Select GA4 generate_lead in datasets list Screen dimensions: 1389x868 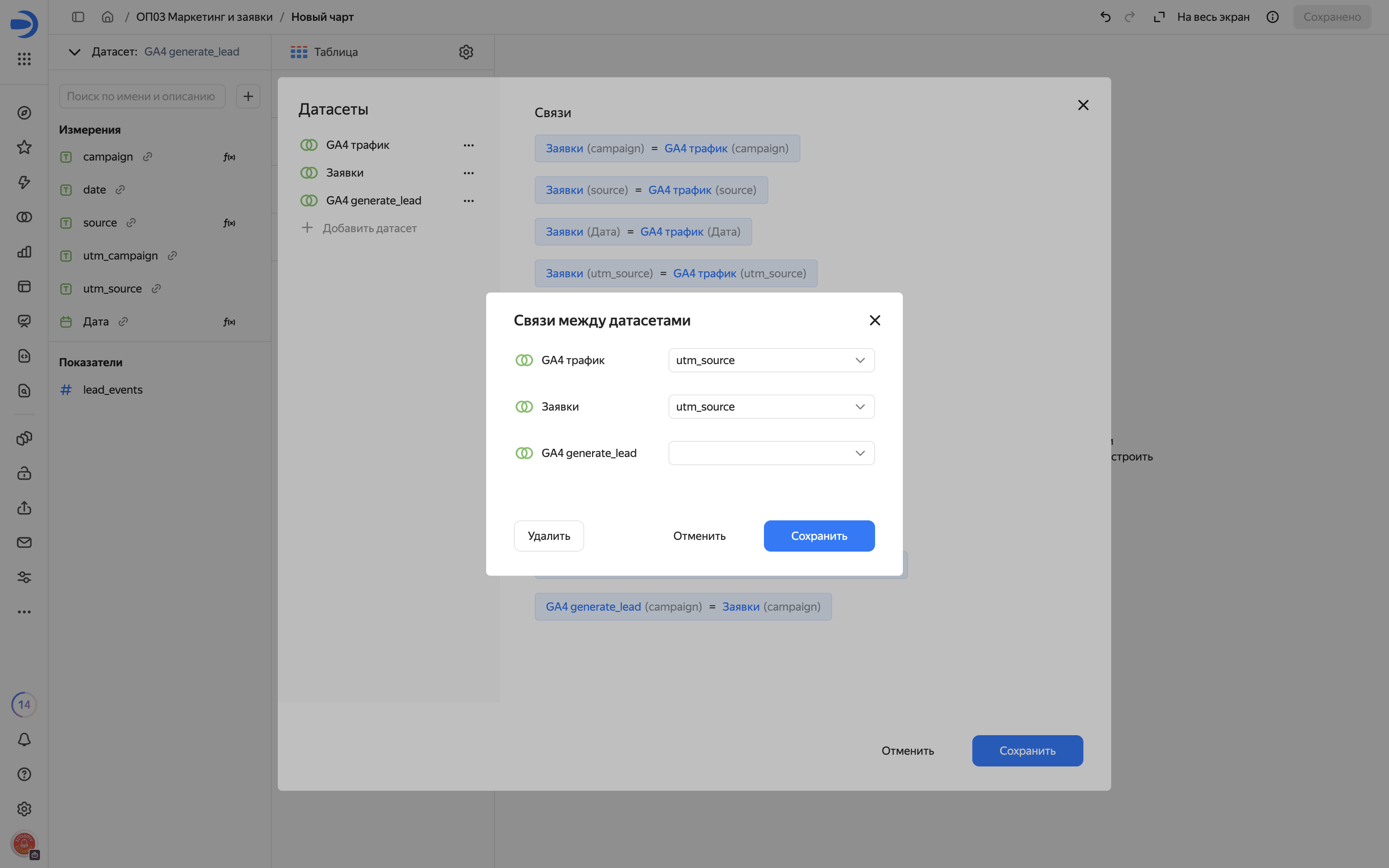(374, 201)
